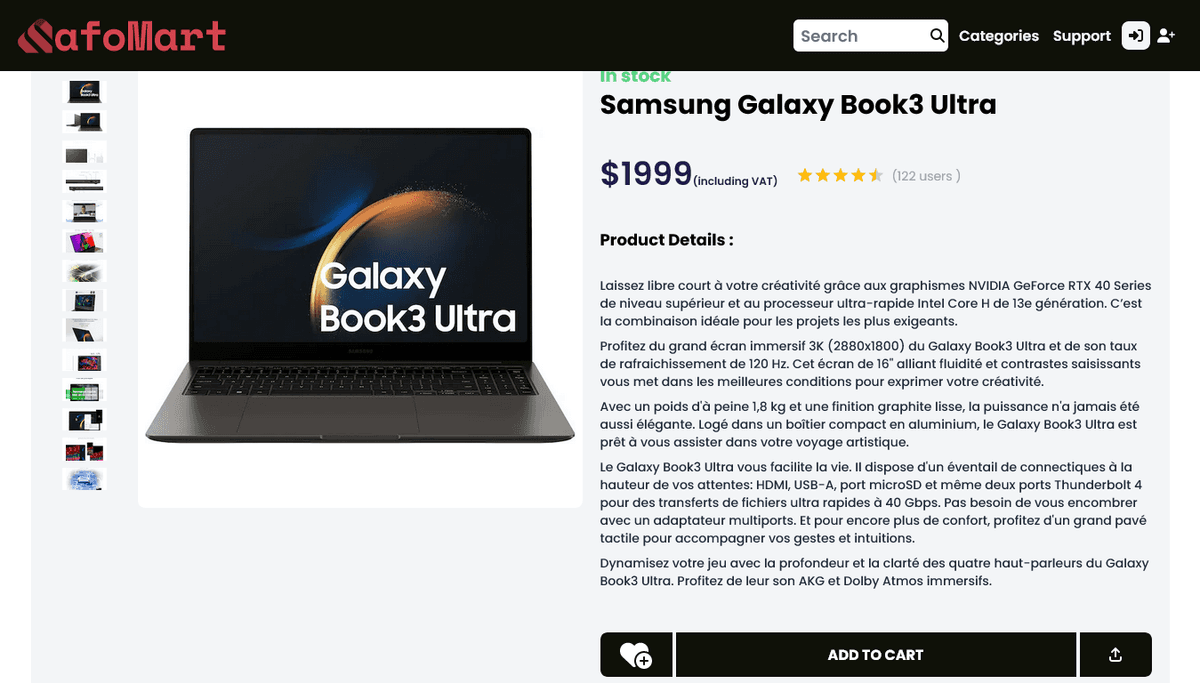Viewport: 1200px width, 683px height.
Task: Type in the Search field
Action: point(860,36)
